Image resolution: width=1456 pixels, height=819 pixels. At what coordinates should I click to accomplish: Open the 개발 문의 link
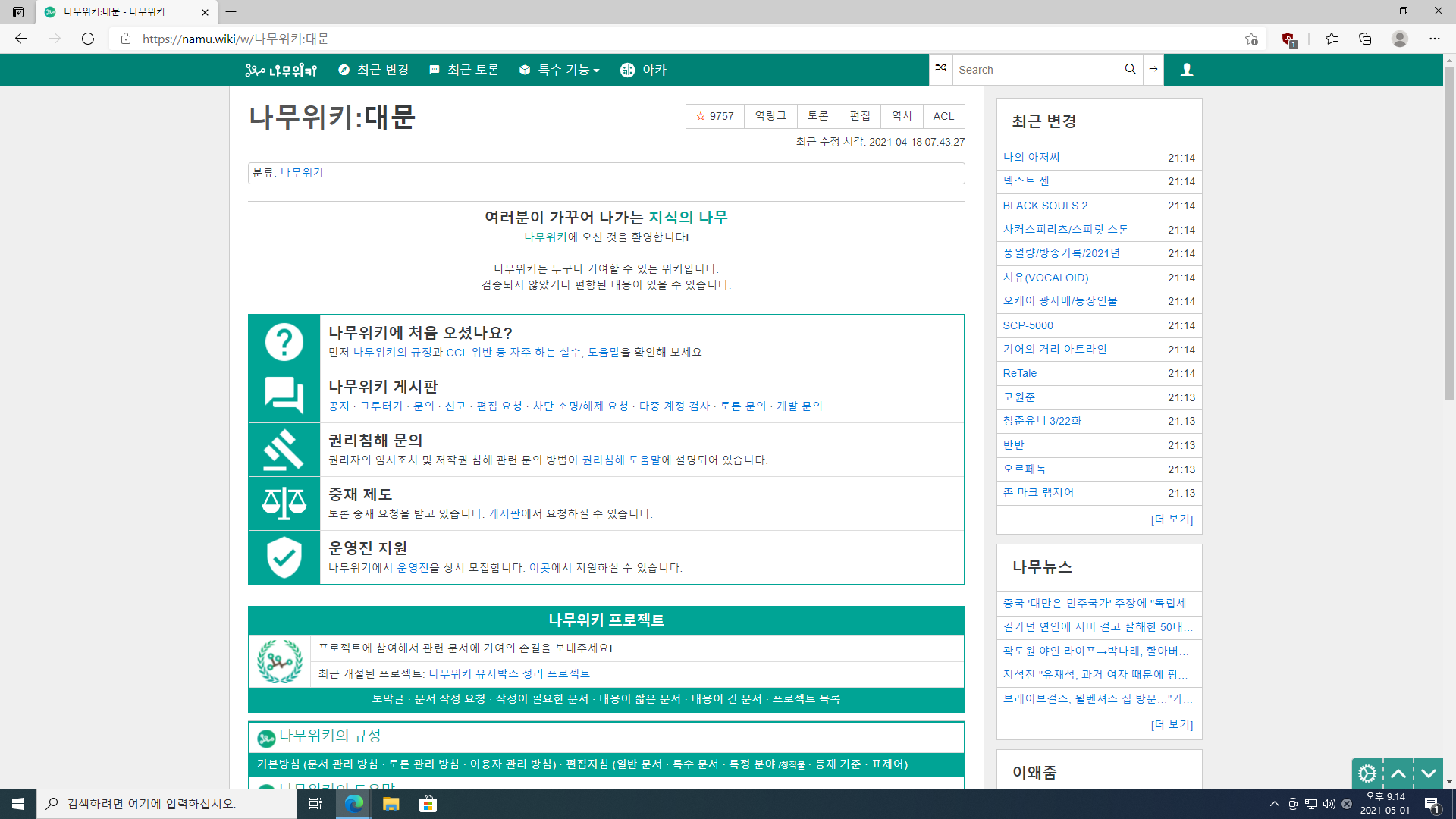coord(799,406)
